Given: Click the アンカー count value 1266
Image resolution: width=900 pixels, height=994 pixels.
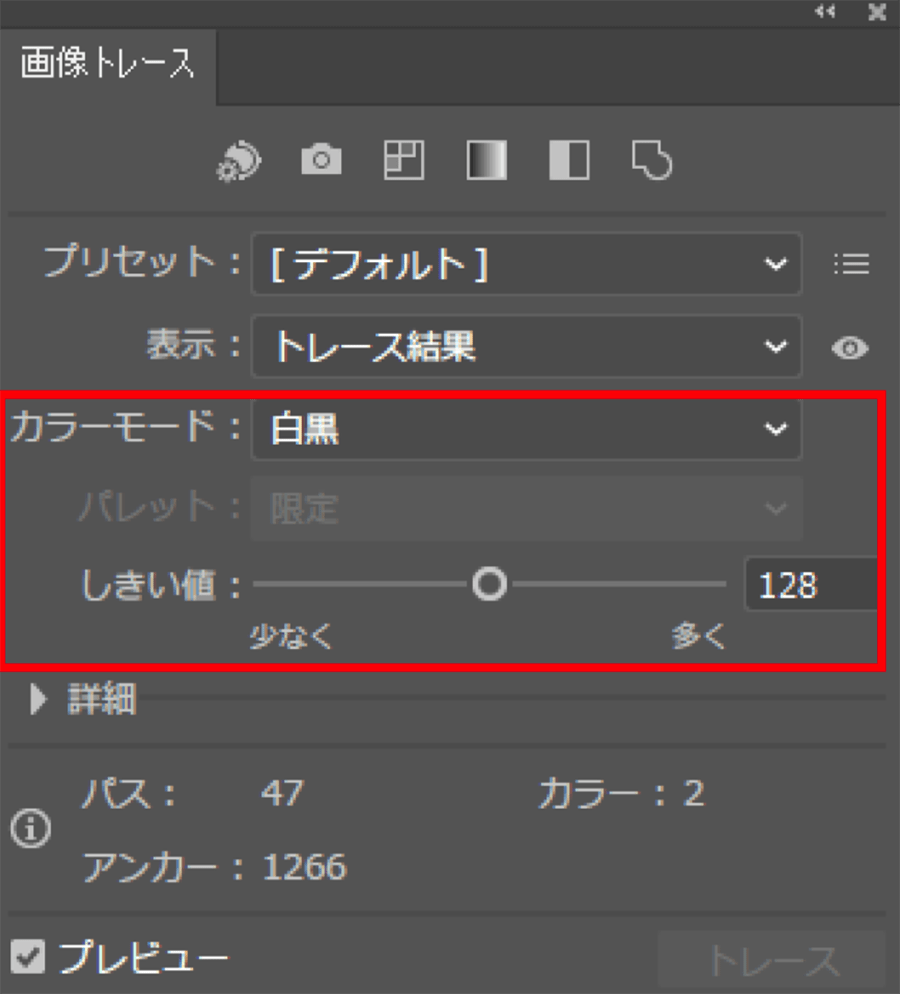Looking at the screenshot, I should click(305, 867).
